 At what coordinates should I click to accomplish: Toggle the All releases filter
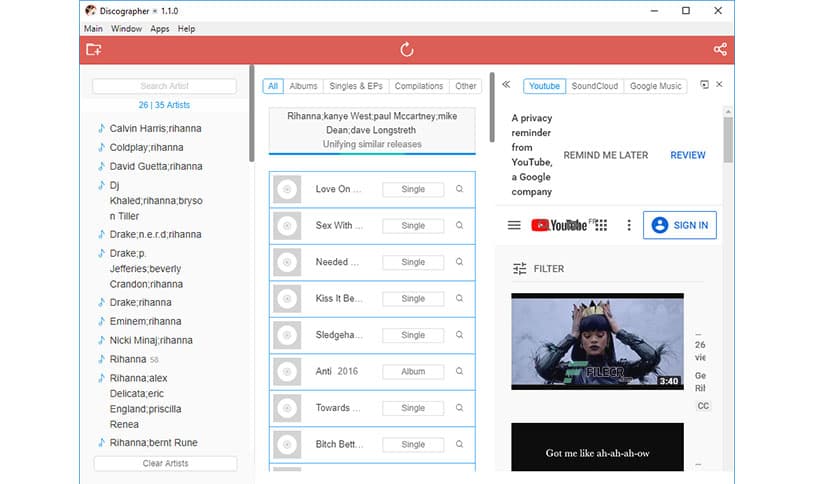[273, 86]
